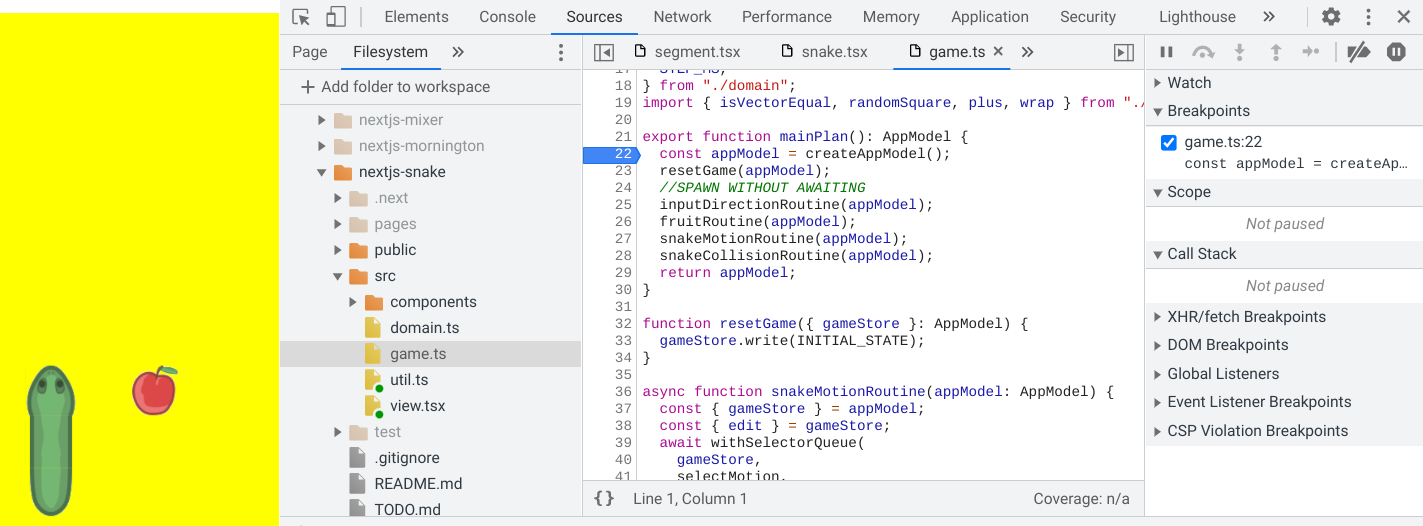This screenshot has width=1423, height=526.
Task: Activate the inspect element picker icon
Action: [301, 17]
